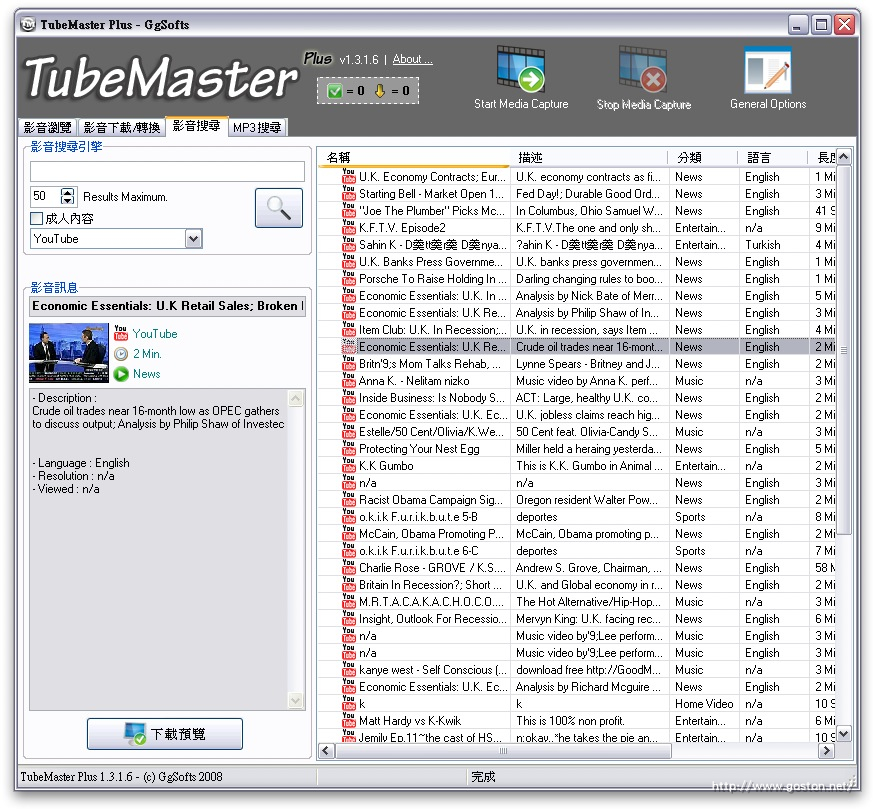Viewport: 875px width, 811px height.
Task: Click green play icon beside News
Action: pos(121,374)
